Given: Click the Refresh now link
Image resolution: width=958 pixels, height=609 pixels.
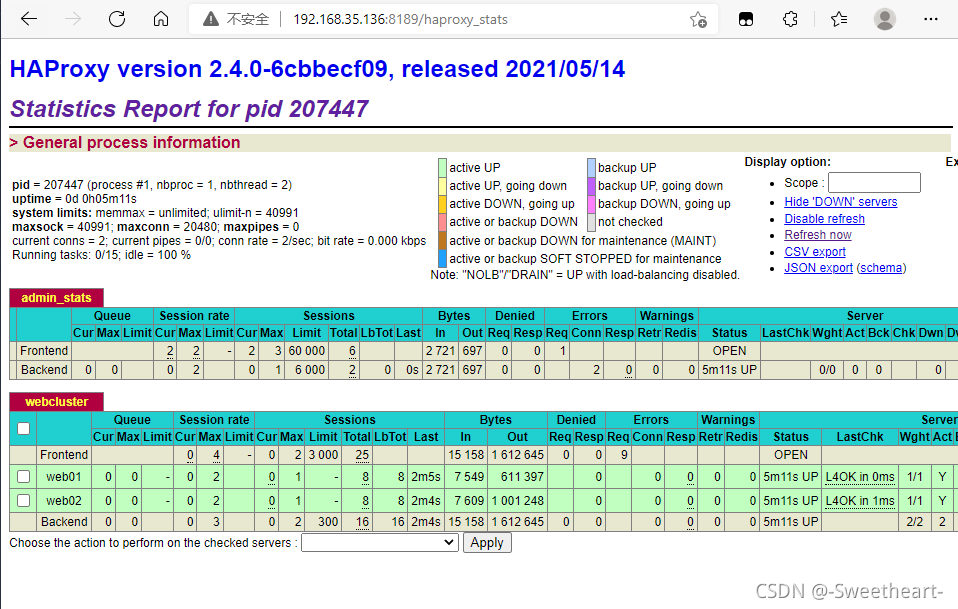Looking at the screenshot, I should 817,235.
